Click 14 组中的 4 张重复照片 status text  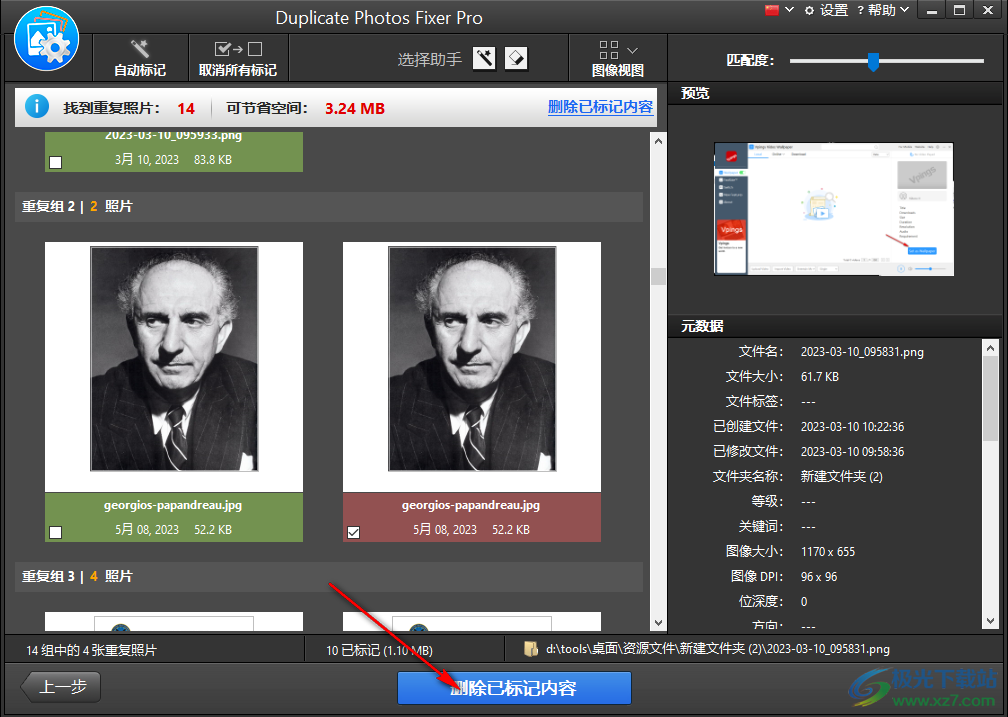click(x=91, y=650)
